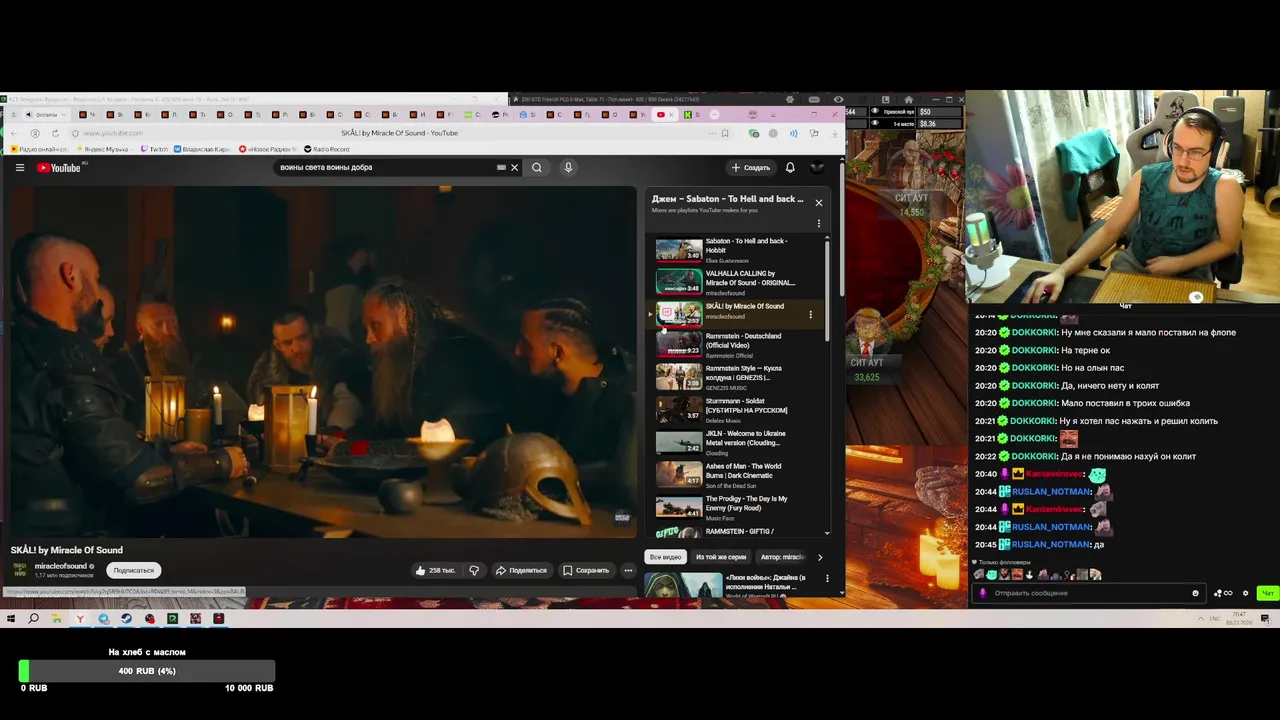Click the Создать create button
This screenshot has width=1280, height=720.
[750, 167]
